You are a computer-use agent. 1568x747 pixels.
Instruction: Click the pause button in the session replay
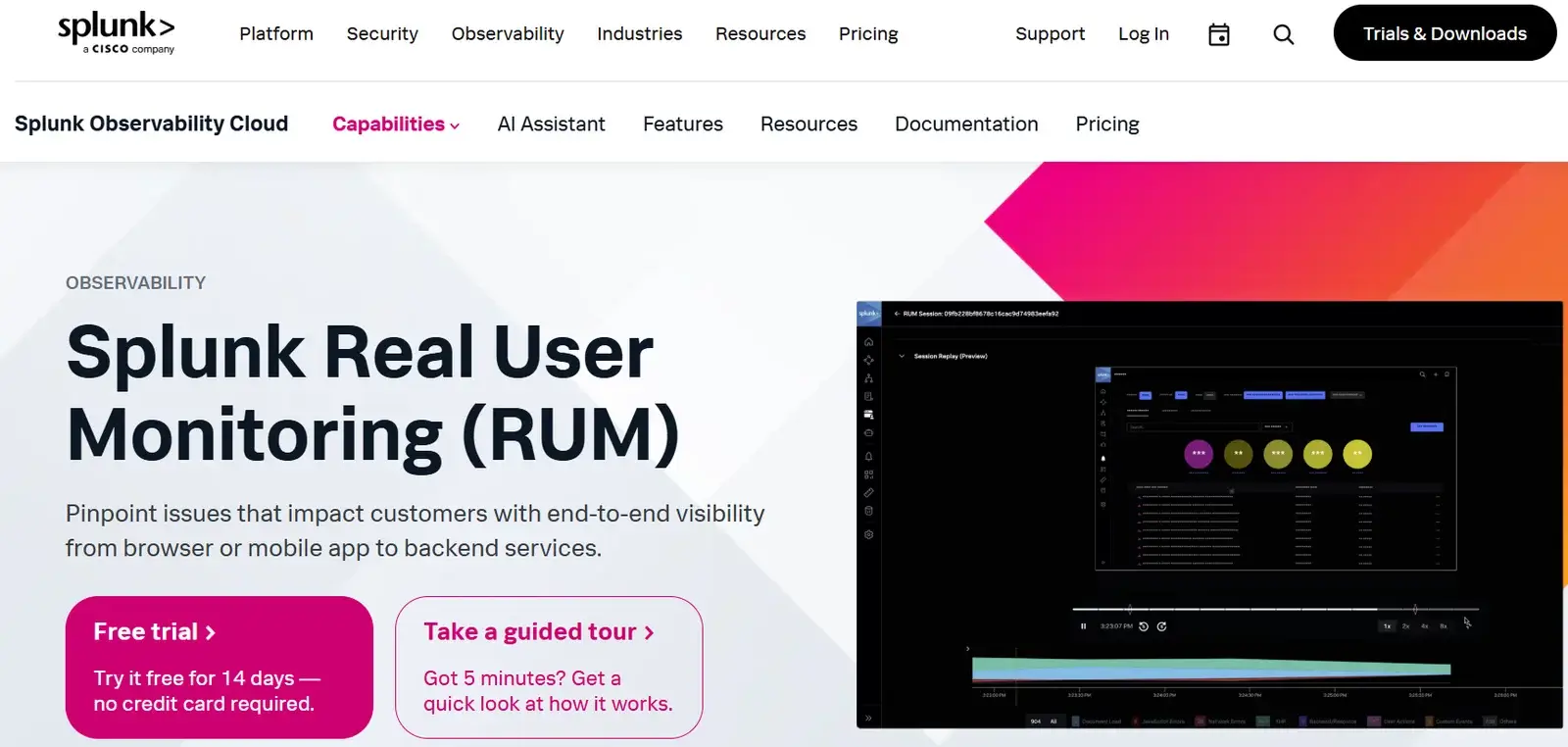1083,625
